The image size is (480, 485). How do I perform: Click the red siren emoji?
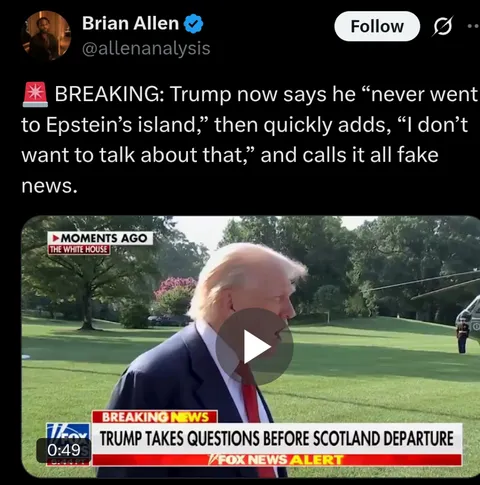point(35,95)
